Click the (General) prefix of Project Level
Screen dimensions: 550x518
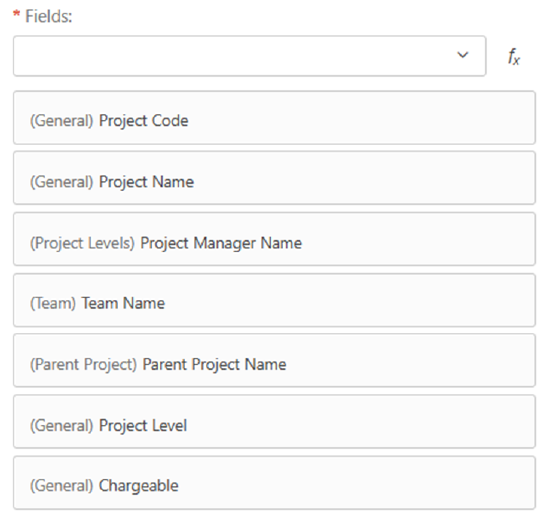pos(61,425)
